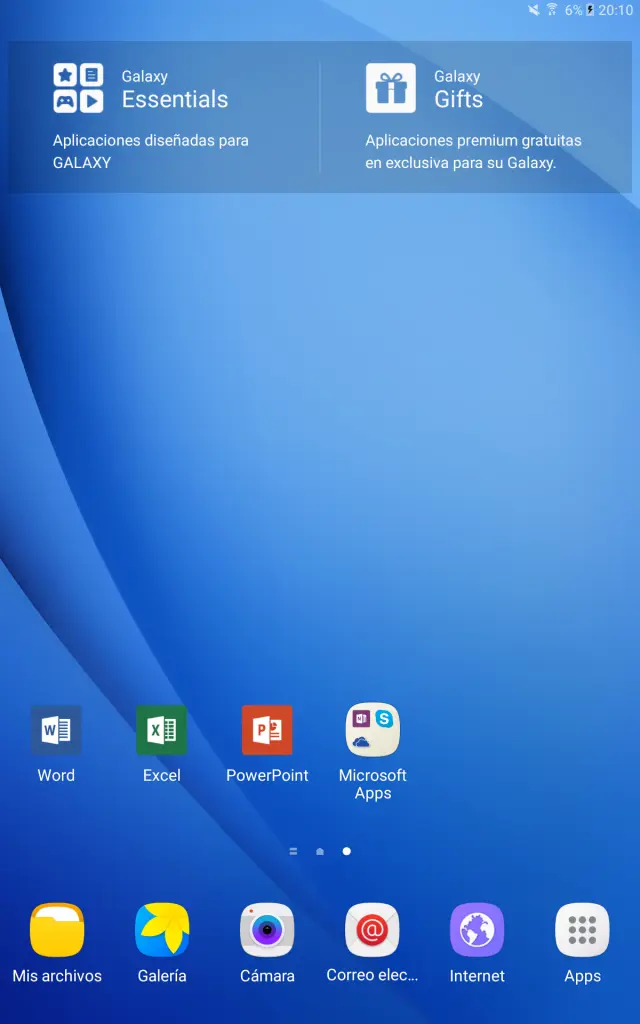Tap the 20:10 clock in status bar

pyautogui.click(x=616, y=10)
